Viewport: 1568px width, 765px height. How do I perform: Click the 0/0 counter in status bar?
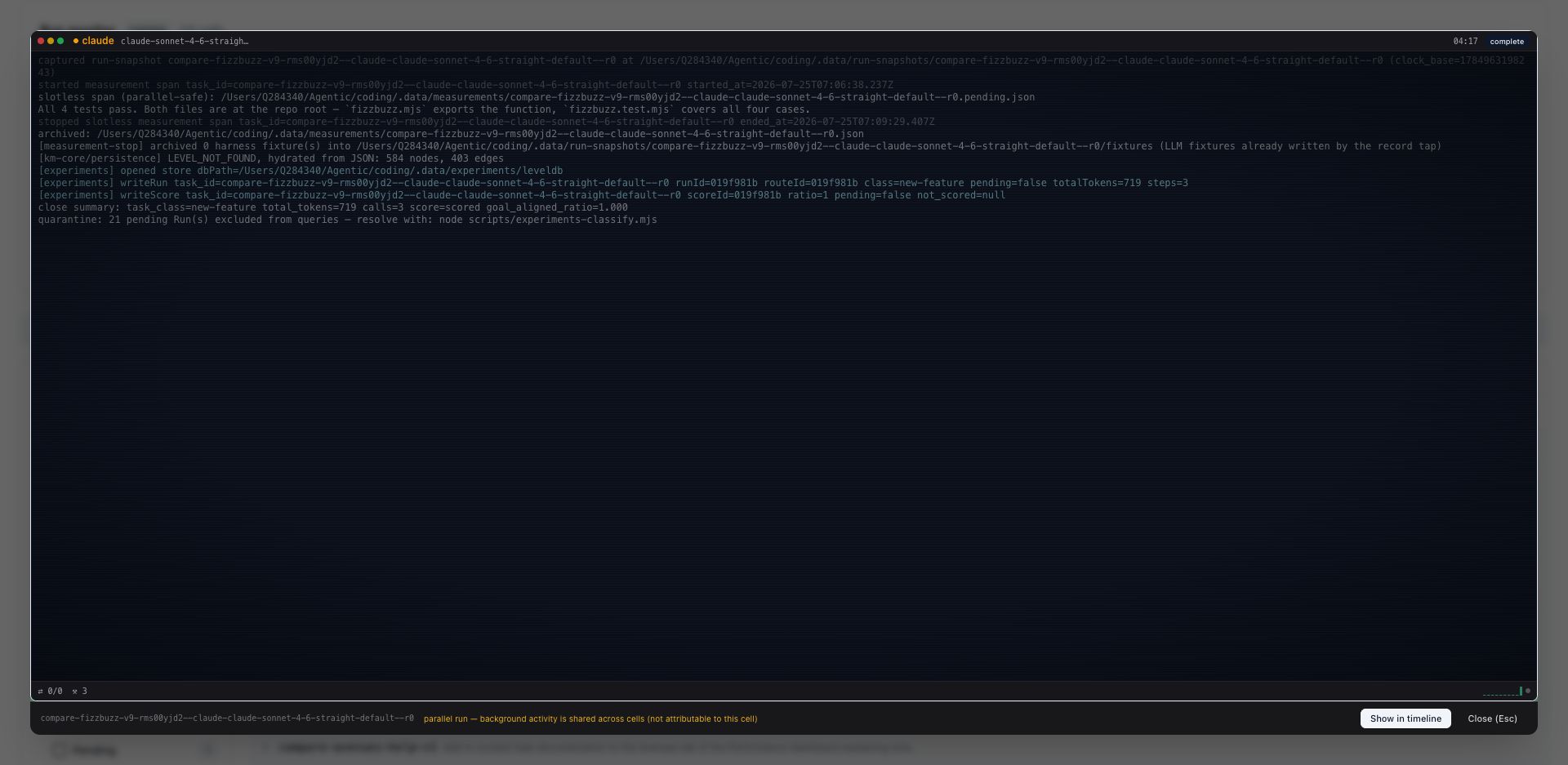(x=50, y=691)
